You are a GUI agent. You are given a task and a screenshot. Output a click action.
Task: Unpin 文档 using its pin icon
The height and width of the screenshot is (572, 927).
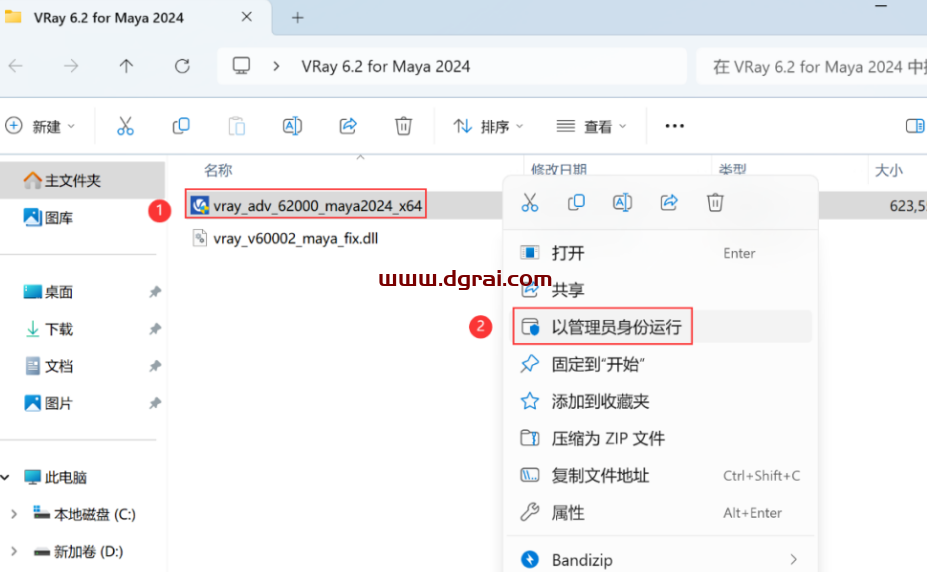(x=155, y=366)
